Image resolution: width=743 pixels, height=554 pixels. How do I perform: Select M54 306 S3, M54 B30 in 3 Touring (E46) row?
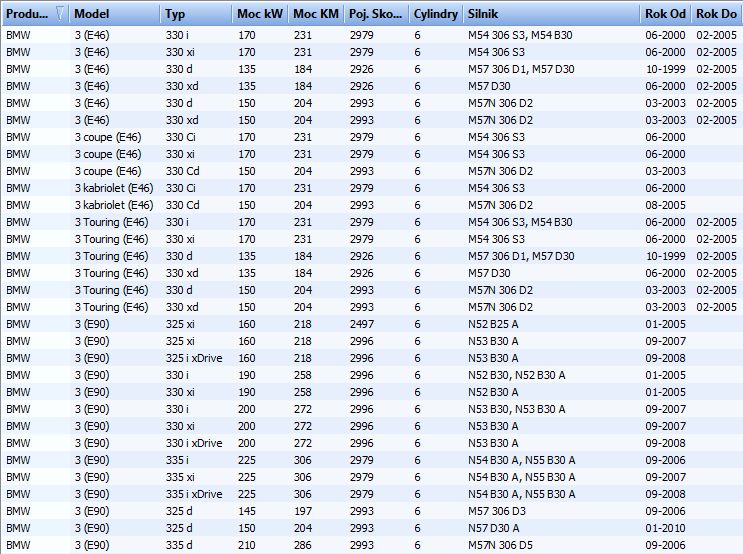click(520, 222)
